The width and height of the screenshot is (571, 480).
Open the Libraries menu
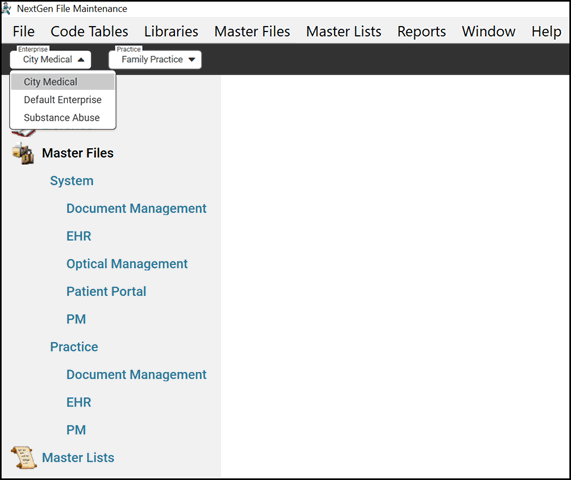point(171,31)
